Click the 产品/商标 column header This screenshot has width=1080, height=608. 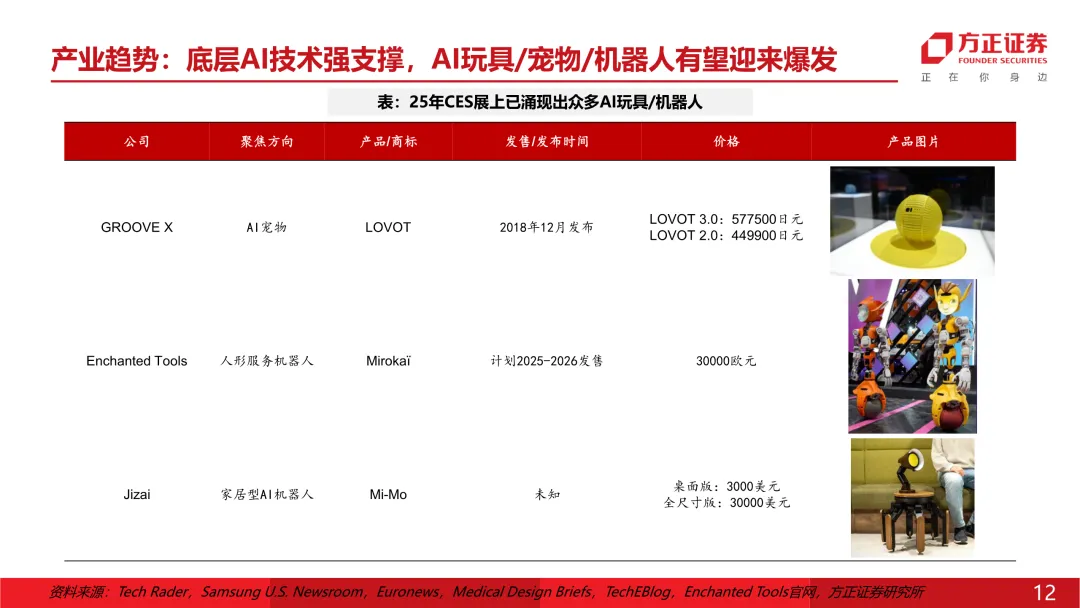point(388,141)
